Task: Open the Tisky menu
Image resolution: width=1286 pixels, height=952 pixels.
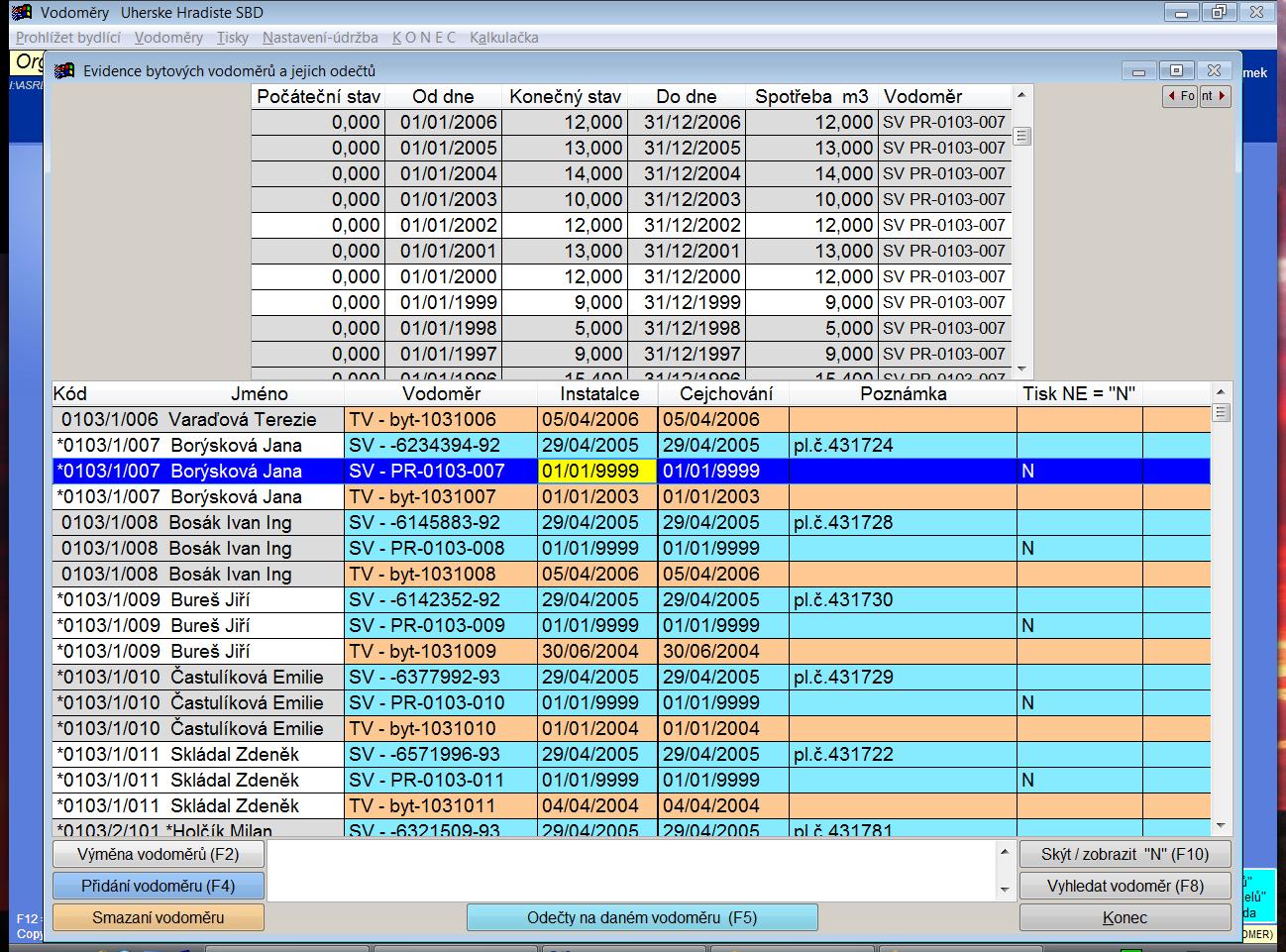Action: 233,38
